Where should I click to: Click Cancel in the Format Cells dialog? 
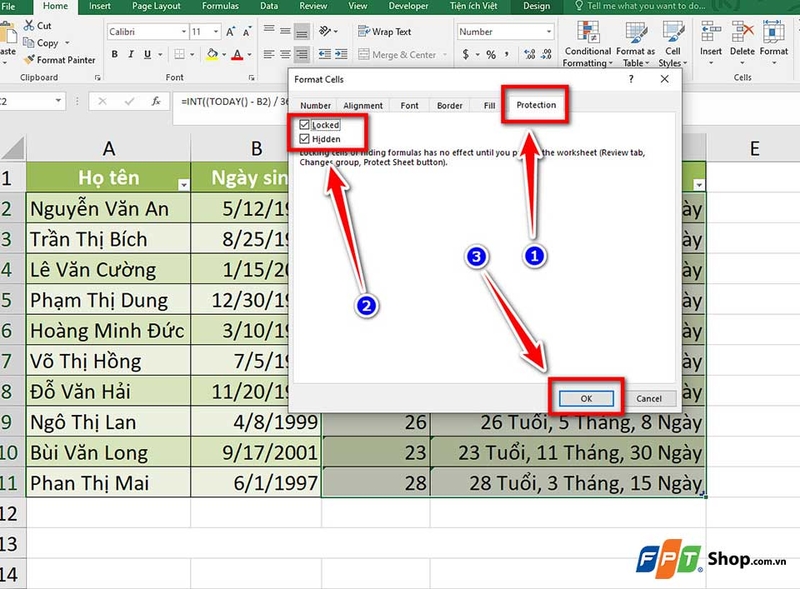(650, 398)
